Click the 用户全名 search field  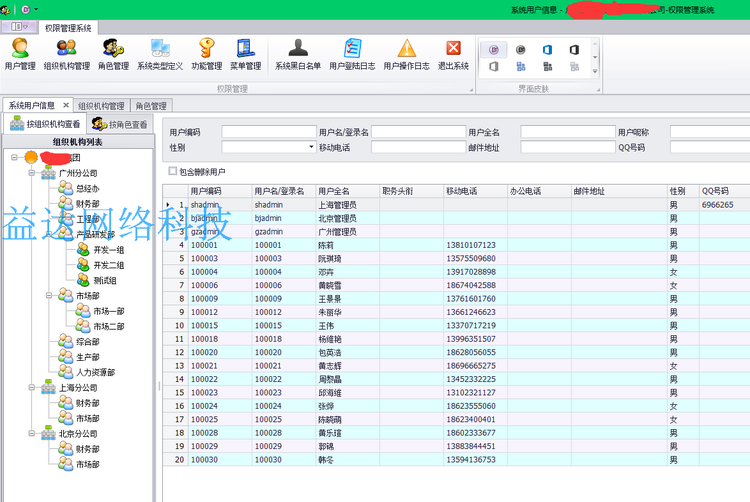click(x=568, y=131)
